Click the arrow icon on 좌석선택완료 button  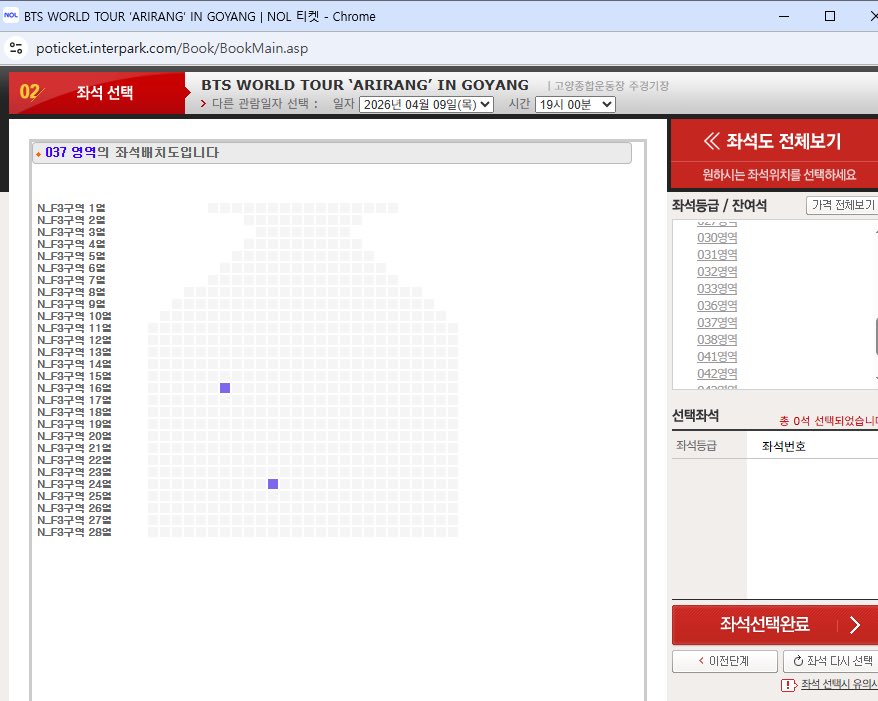[854, 624]
